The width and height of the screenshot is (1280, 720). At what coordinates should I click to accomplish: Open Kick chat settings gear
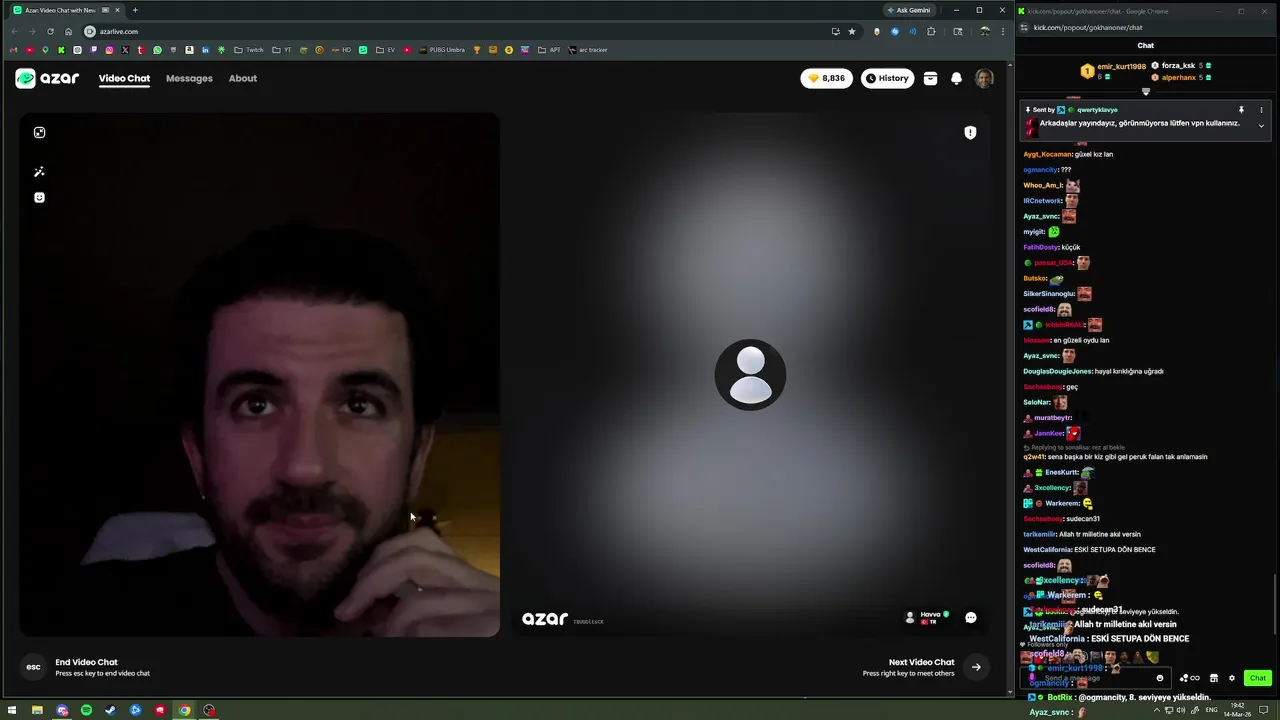click(1232, 678)
